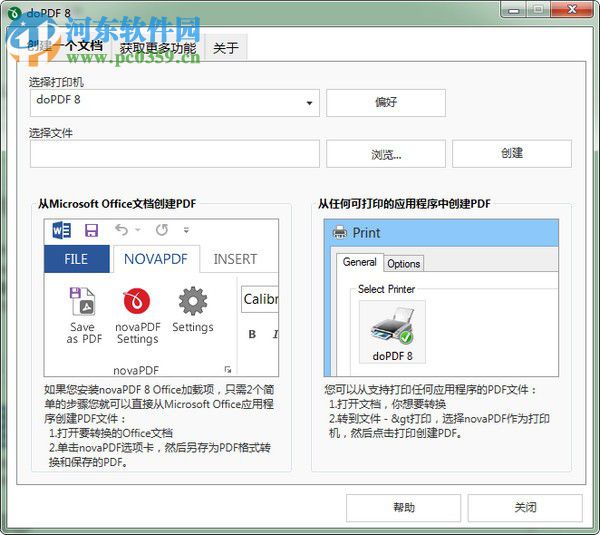Open the 选择打印机 doPDF 8 dropdown
This screenshot has width=600, height=535.
click(x=174, y=103)
